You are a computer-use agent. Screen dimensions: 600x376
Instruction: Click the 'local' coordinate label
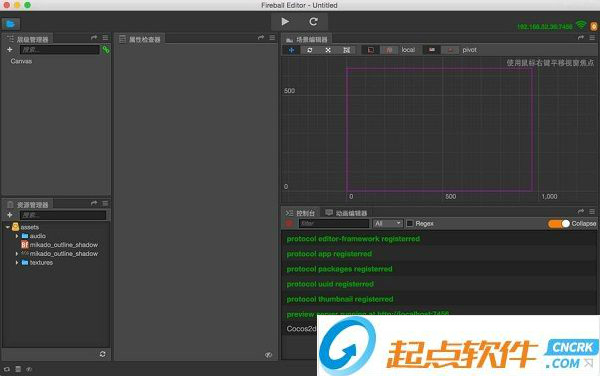coord(408,50)
